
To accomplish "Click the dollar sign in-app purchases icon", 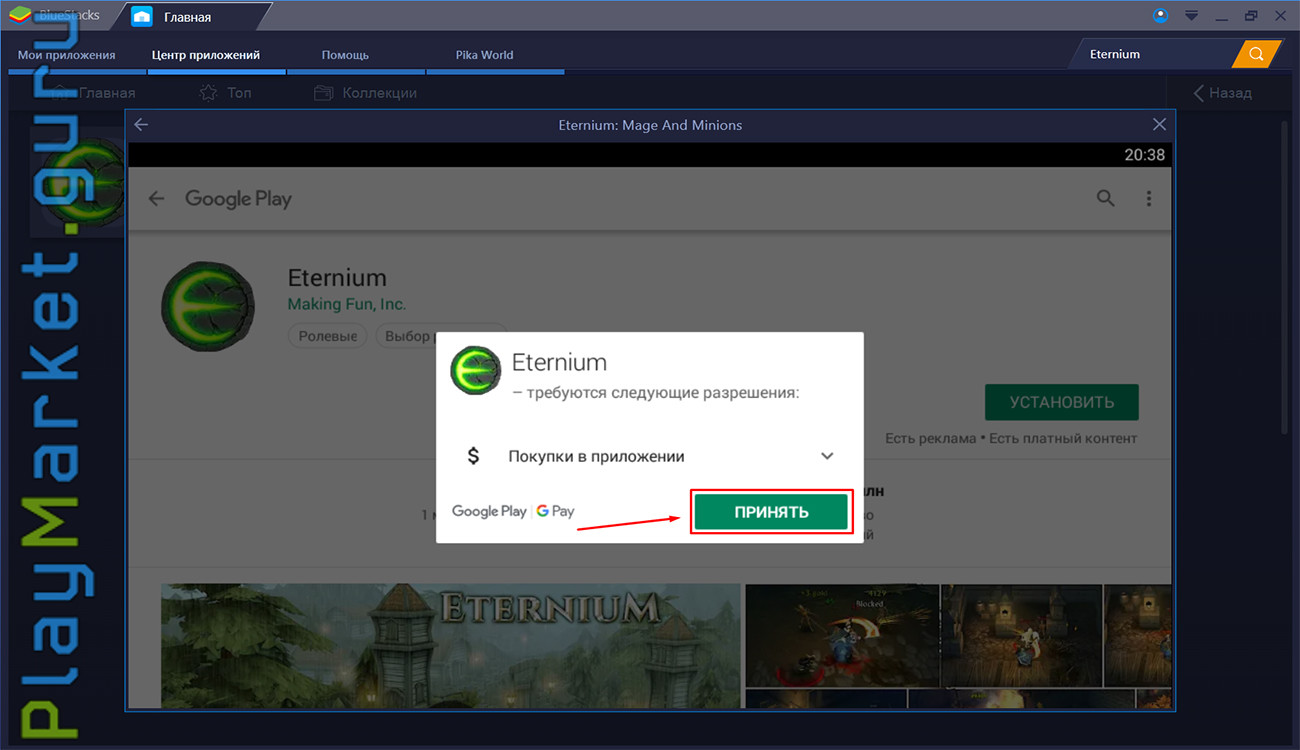I will (x=474, y=456).
